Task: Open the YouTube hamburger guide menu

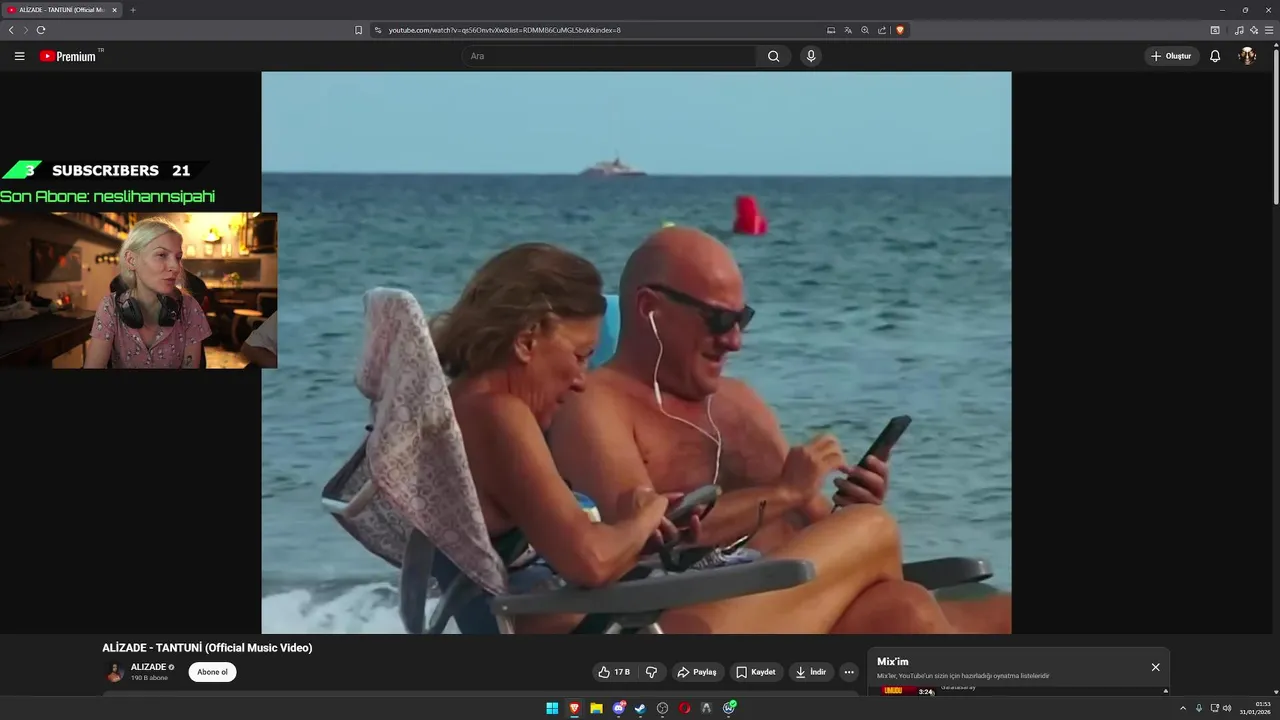Action: coord(19,56)
